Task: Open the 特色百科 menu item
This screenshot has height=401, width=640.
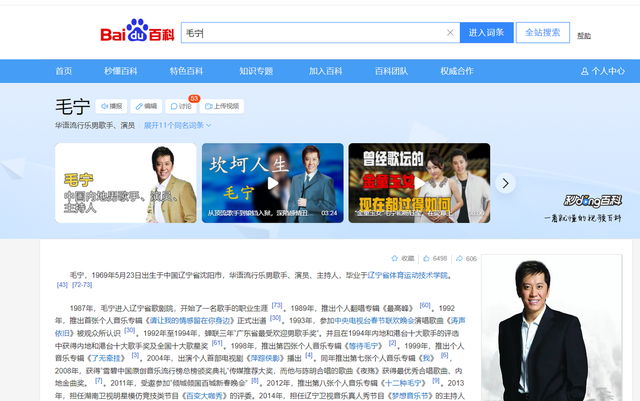Action: [187, 71]
